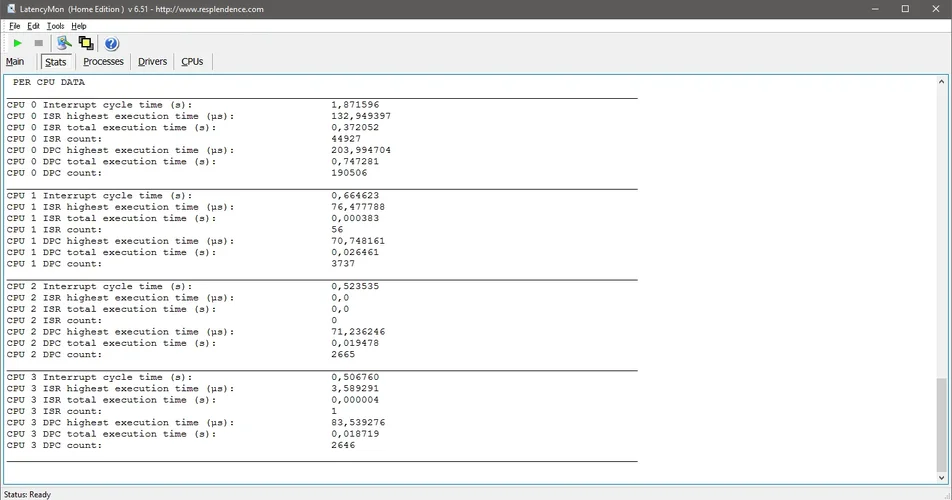
Task: Click the vertical scrollbar thumb
Action: (x=942, y=424)
